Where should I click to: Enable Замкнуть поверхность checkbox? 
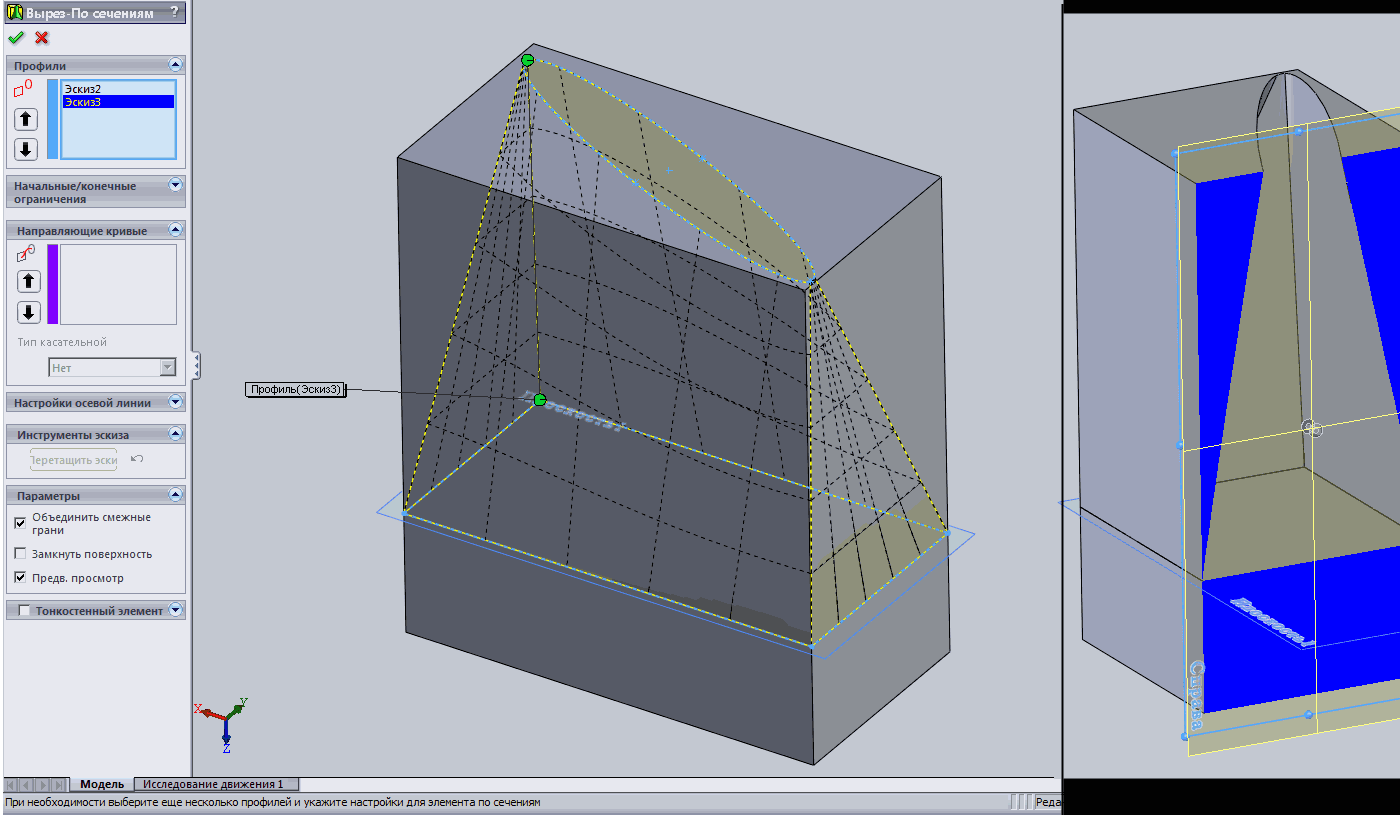(21, 554)
